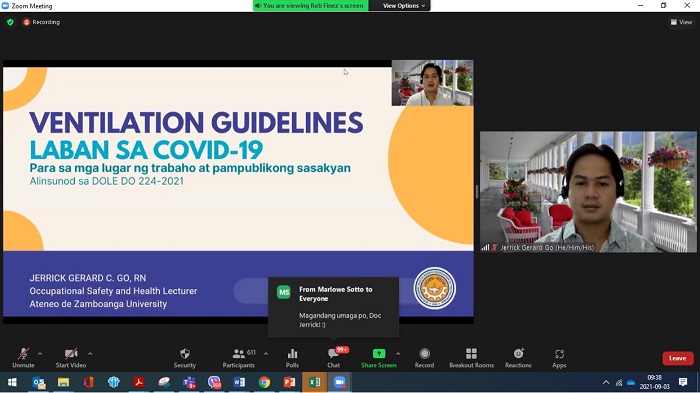Toggle the Record button
This screenshot has width=700, height=393.
coord(425,358)
